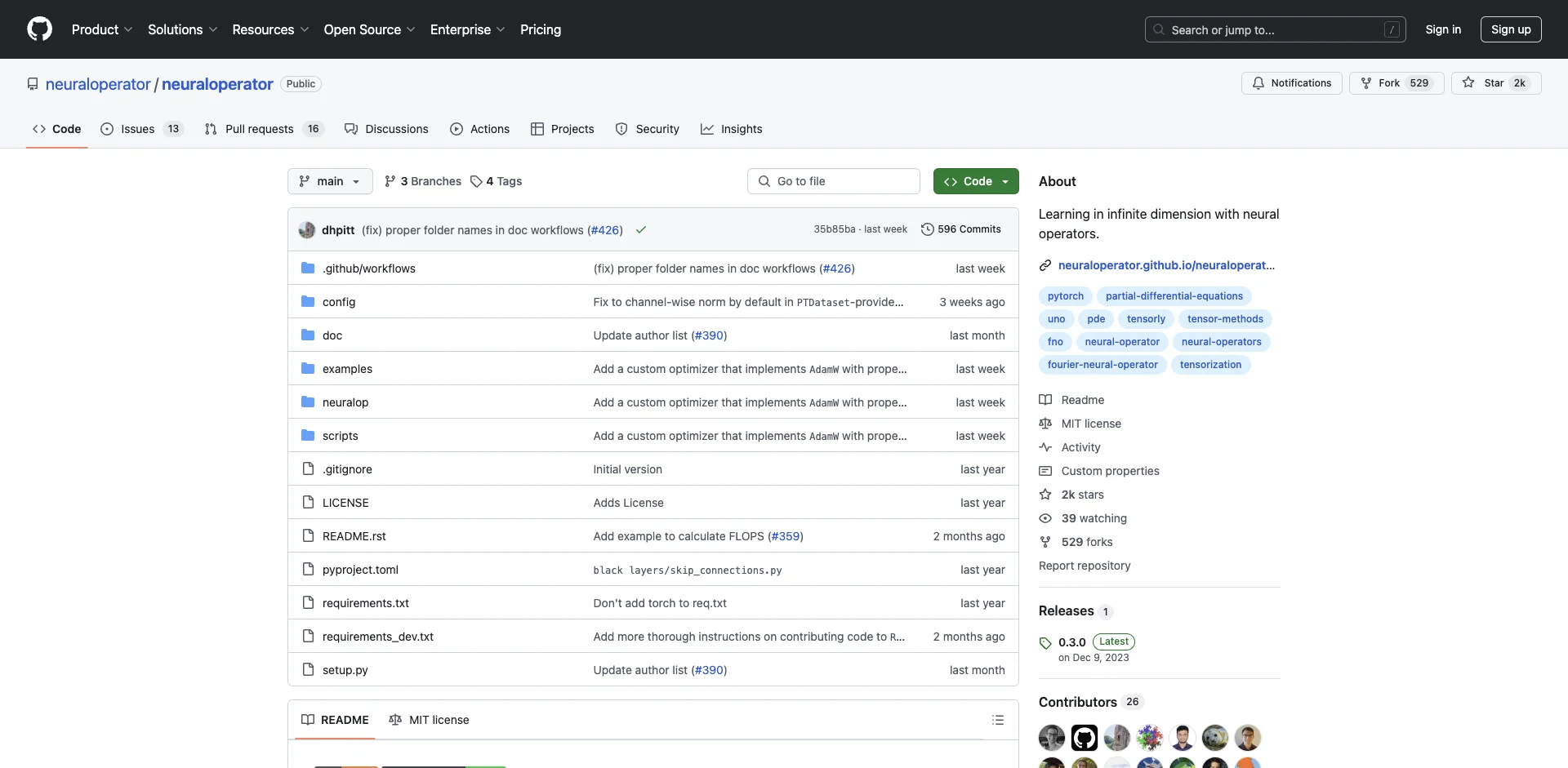Star the repository
Screen dimensions: 1568x768
pyautogui.click(x=1496, y=83)
